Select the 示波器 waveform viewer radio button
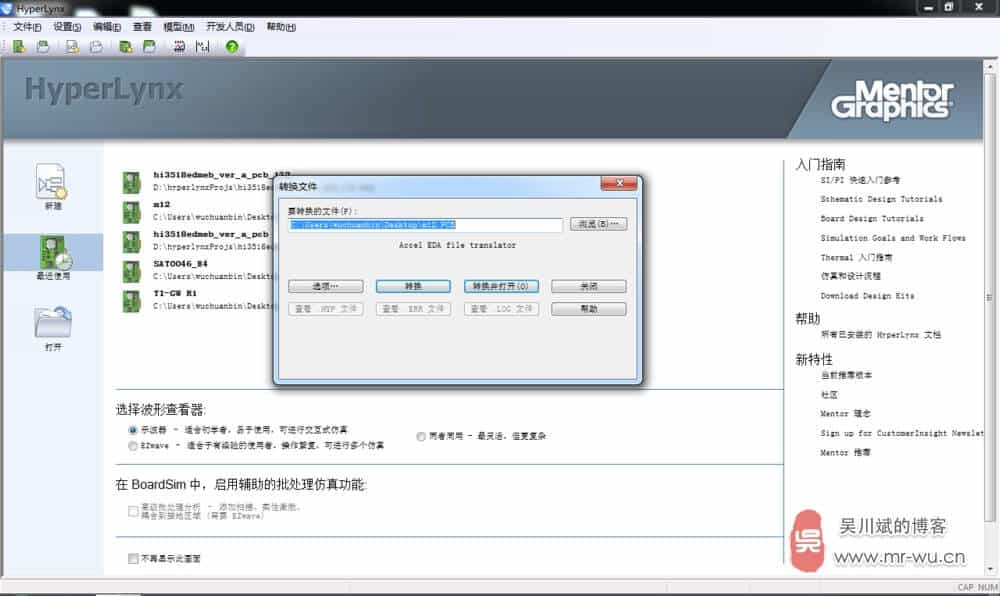 coord(133,430)
